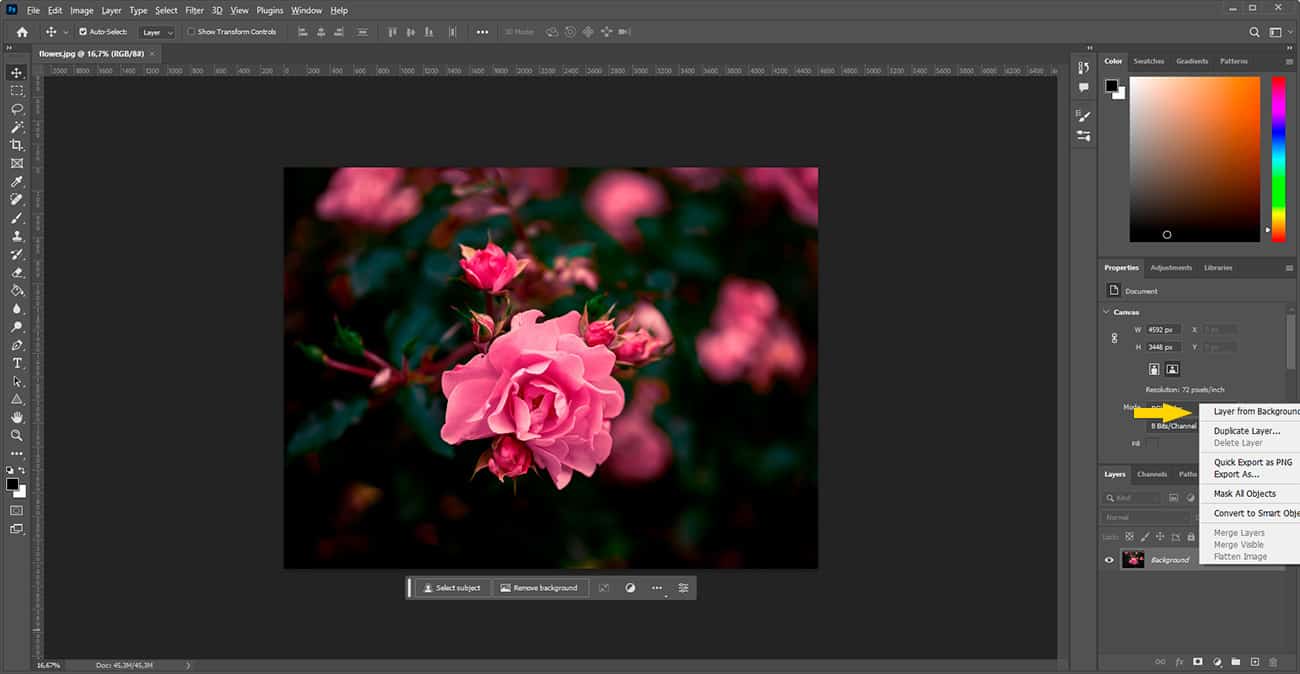Viewport: 1300px width, 674px height.
Task: Select the Zoom tool in toolbar
Action: pyautogui.click(x=17, y=435)
